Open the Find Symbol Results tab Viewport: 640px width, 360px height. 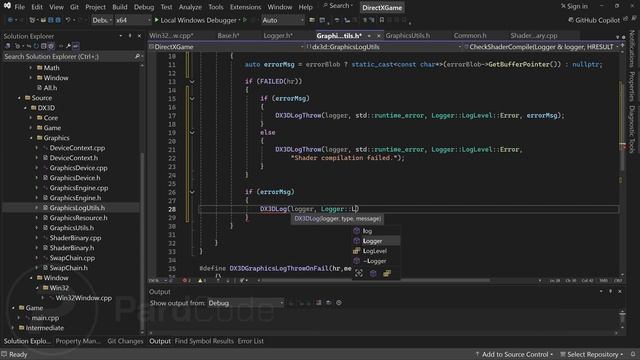(x=204, y=341)
